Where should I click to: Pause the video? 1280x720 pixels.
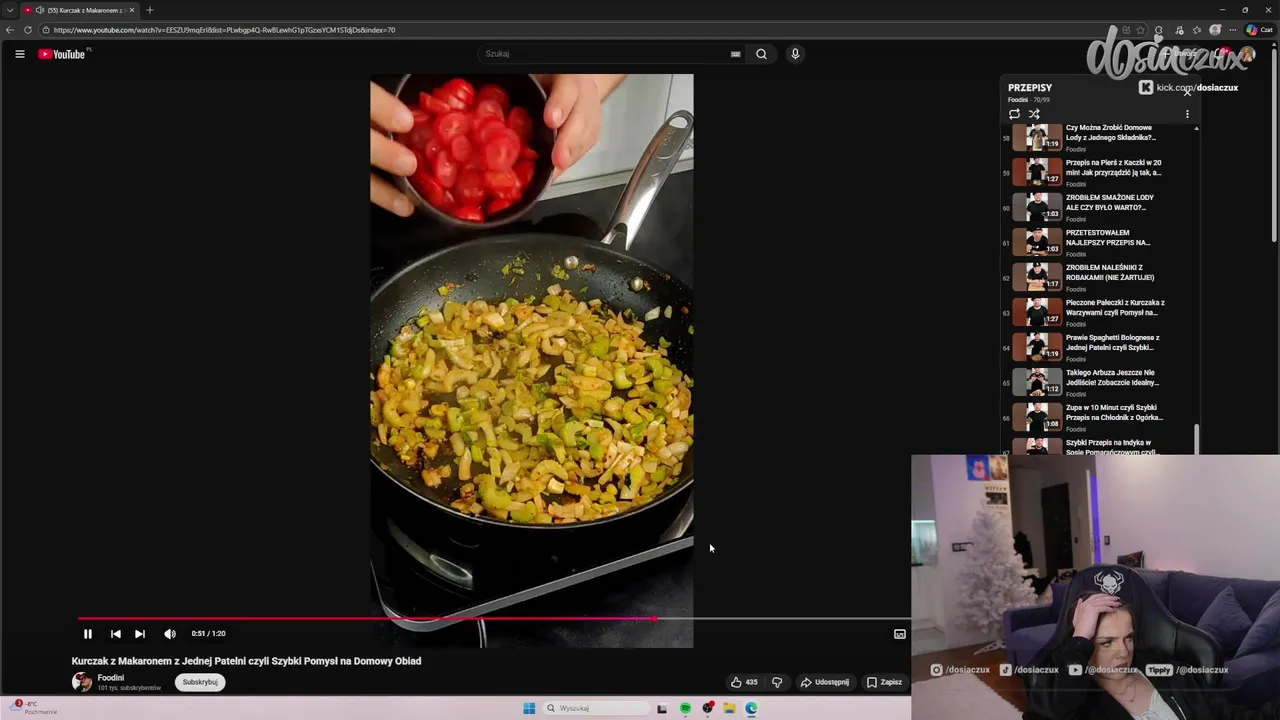[88, 634]
